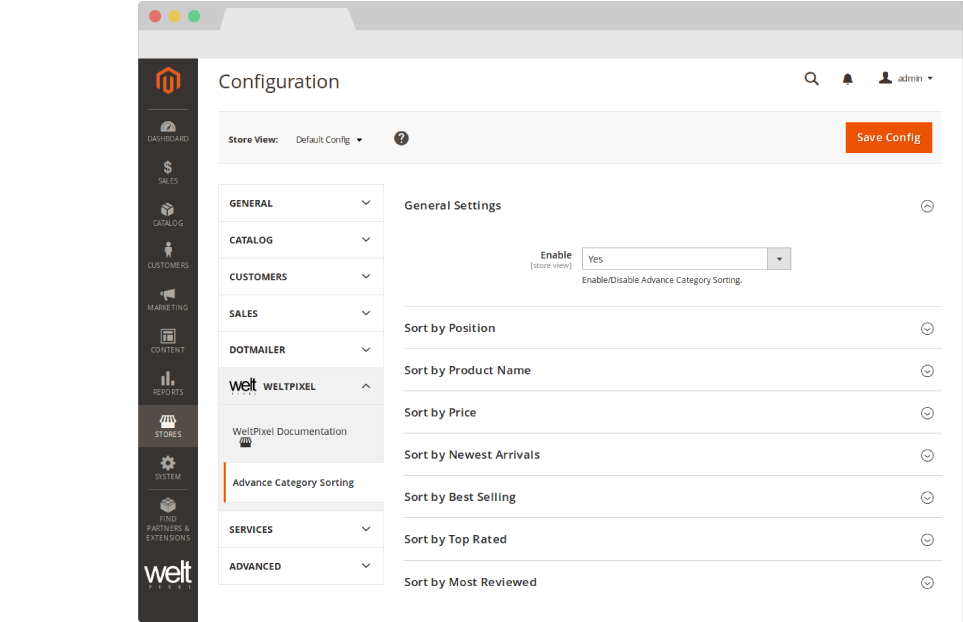Click the help question mark icon
This screenshot has height=622, width=963.
pyautogui.click(x=401, y=139)
